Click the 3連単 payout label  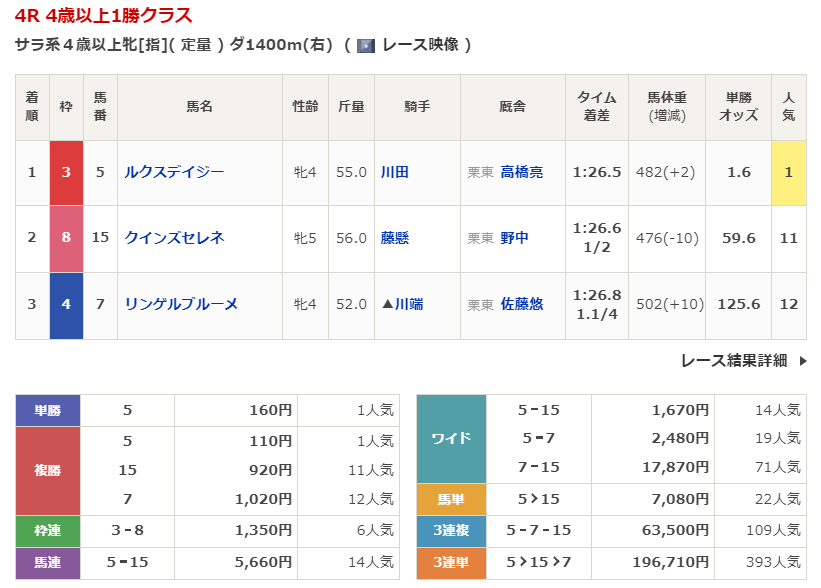point(451,562)
